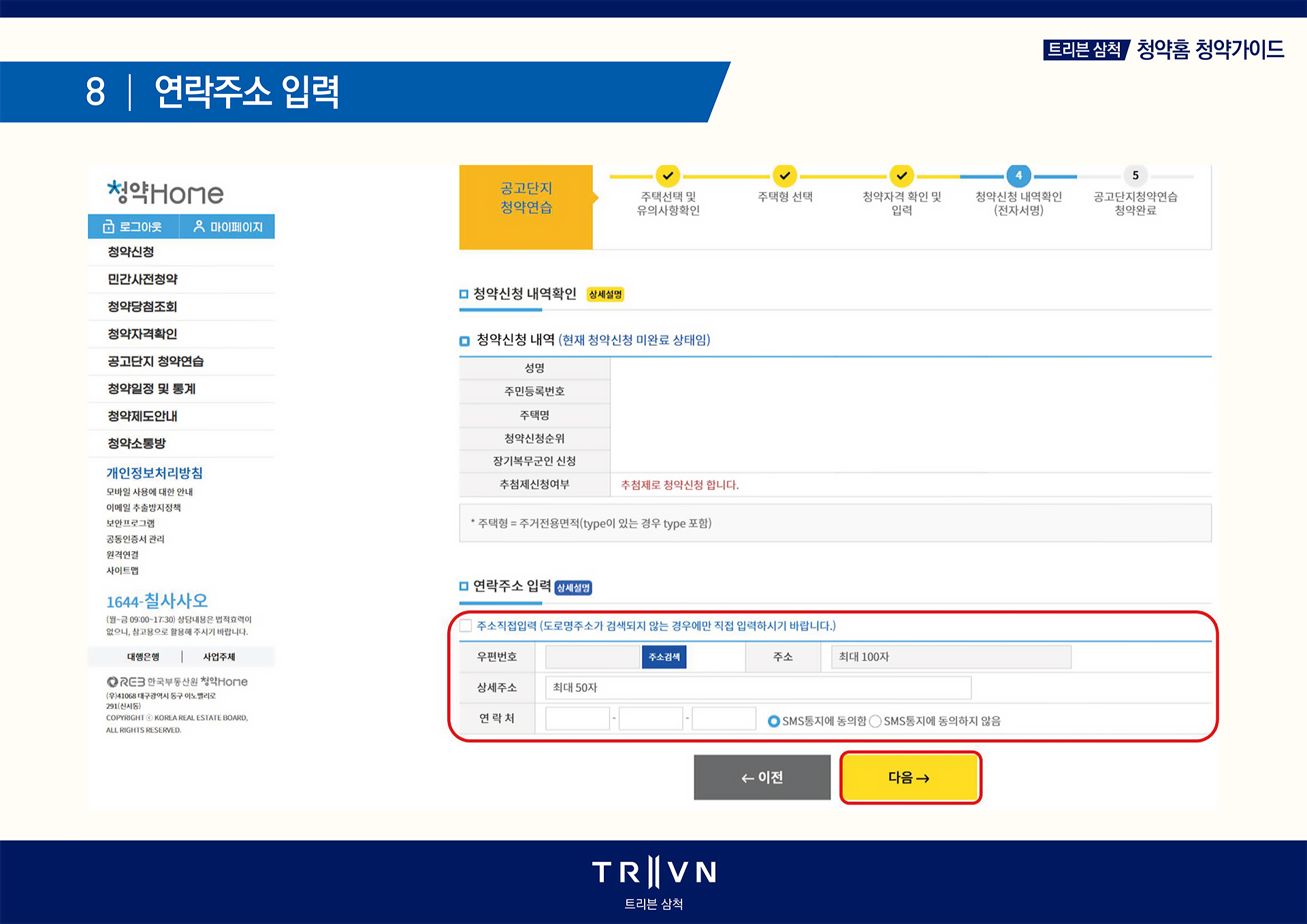This screenshot has height=924, width=1307.
Task: Select SMS통지에 동의함 radio button
Action: pyautogui.click(x=773, y=721)
